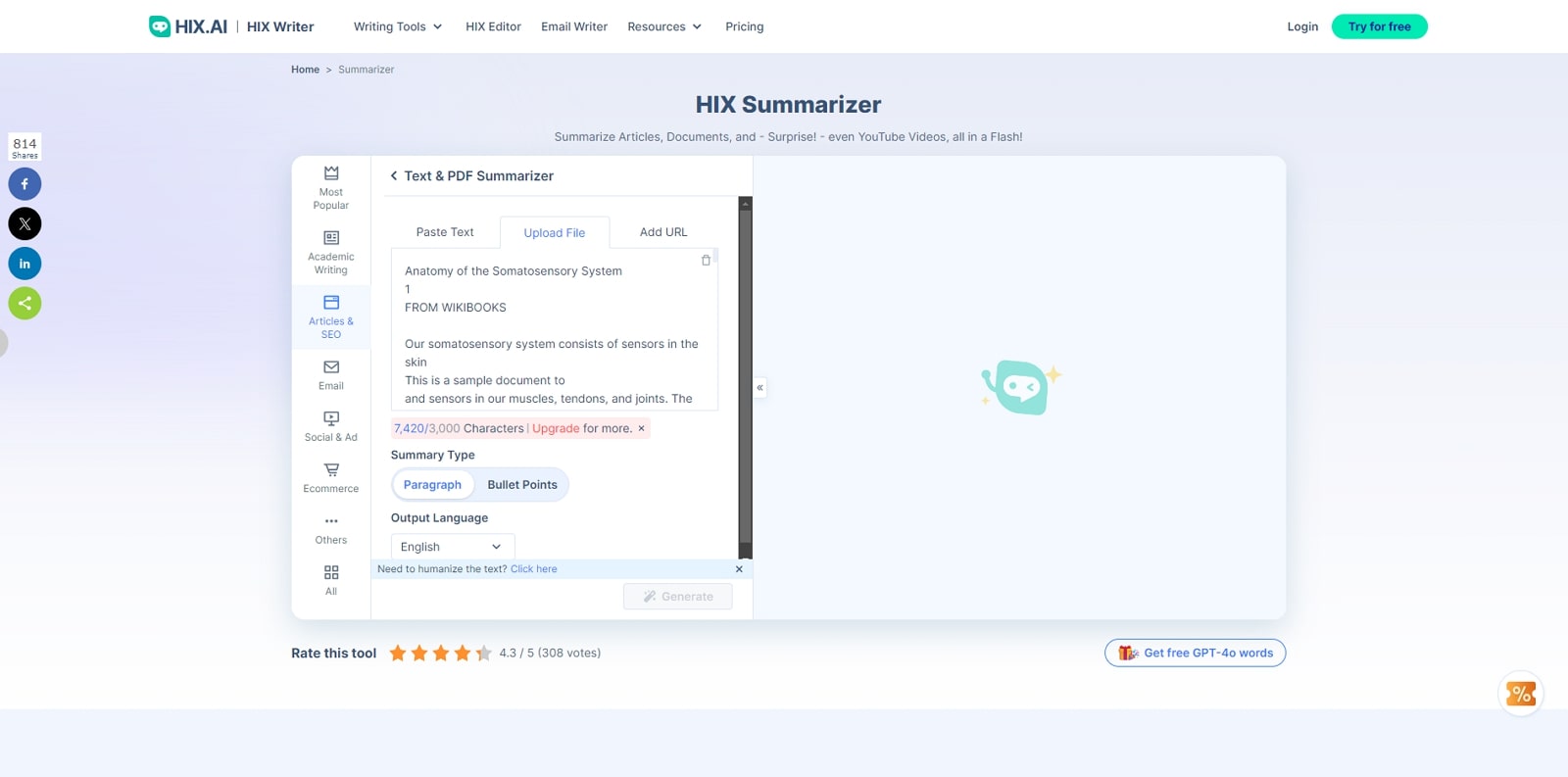
Task: Open the Email category in the sidebar
Action: coord(331,375)
